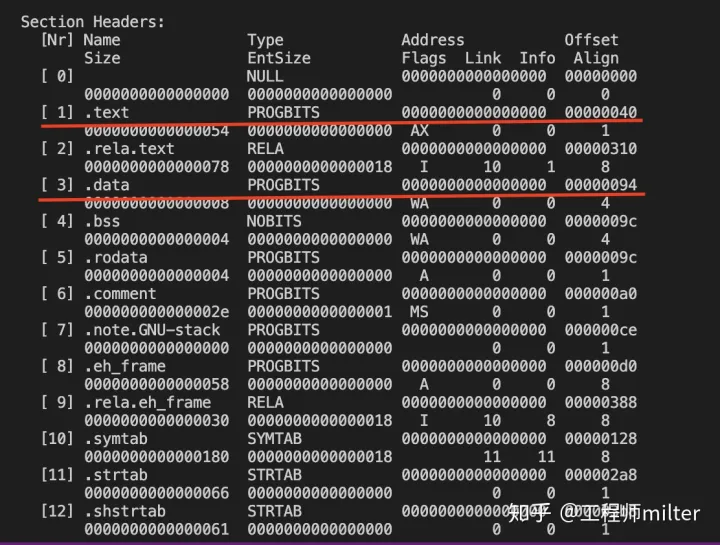Click the .symtab section name
The image size is (720, 545).
click(x=116, y=439)
